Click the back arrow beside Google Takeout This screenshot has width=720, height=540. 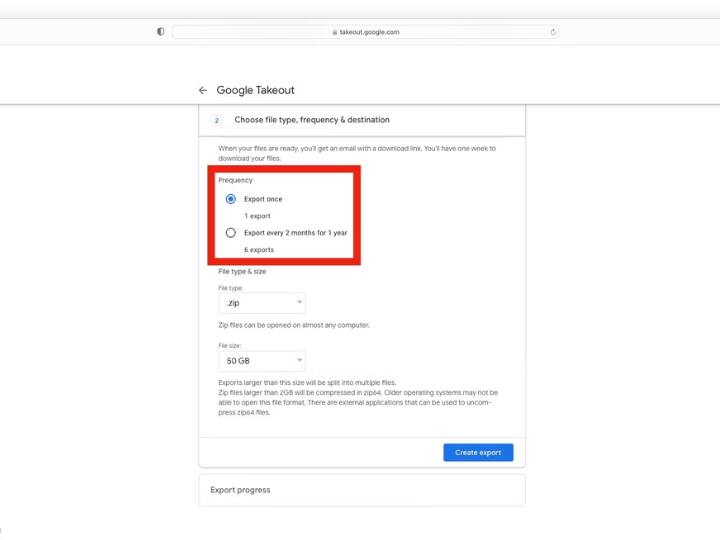point(202,90)
